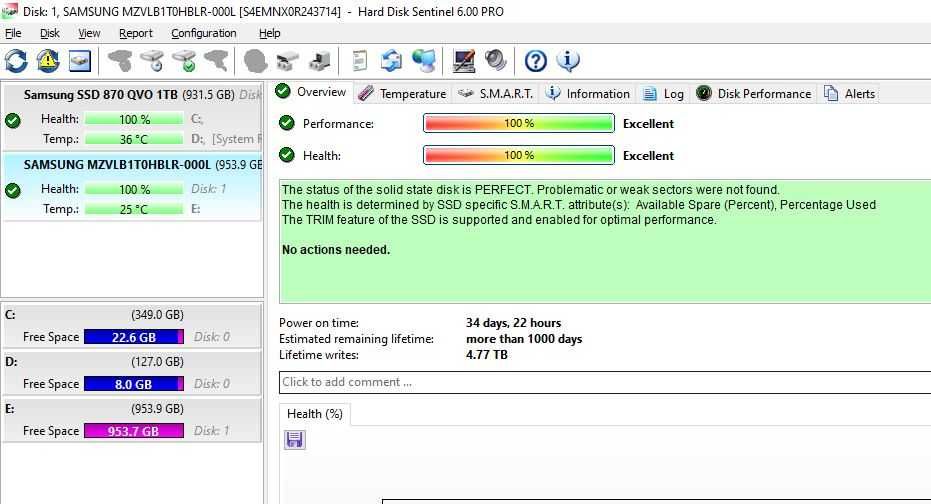The height and width of the screenshot is (504, 931).
Task: Click the yellow warning triangle toolbar icon
Action: click(x=48, y=61)
